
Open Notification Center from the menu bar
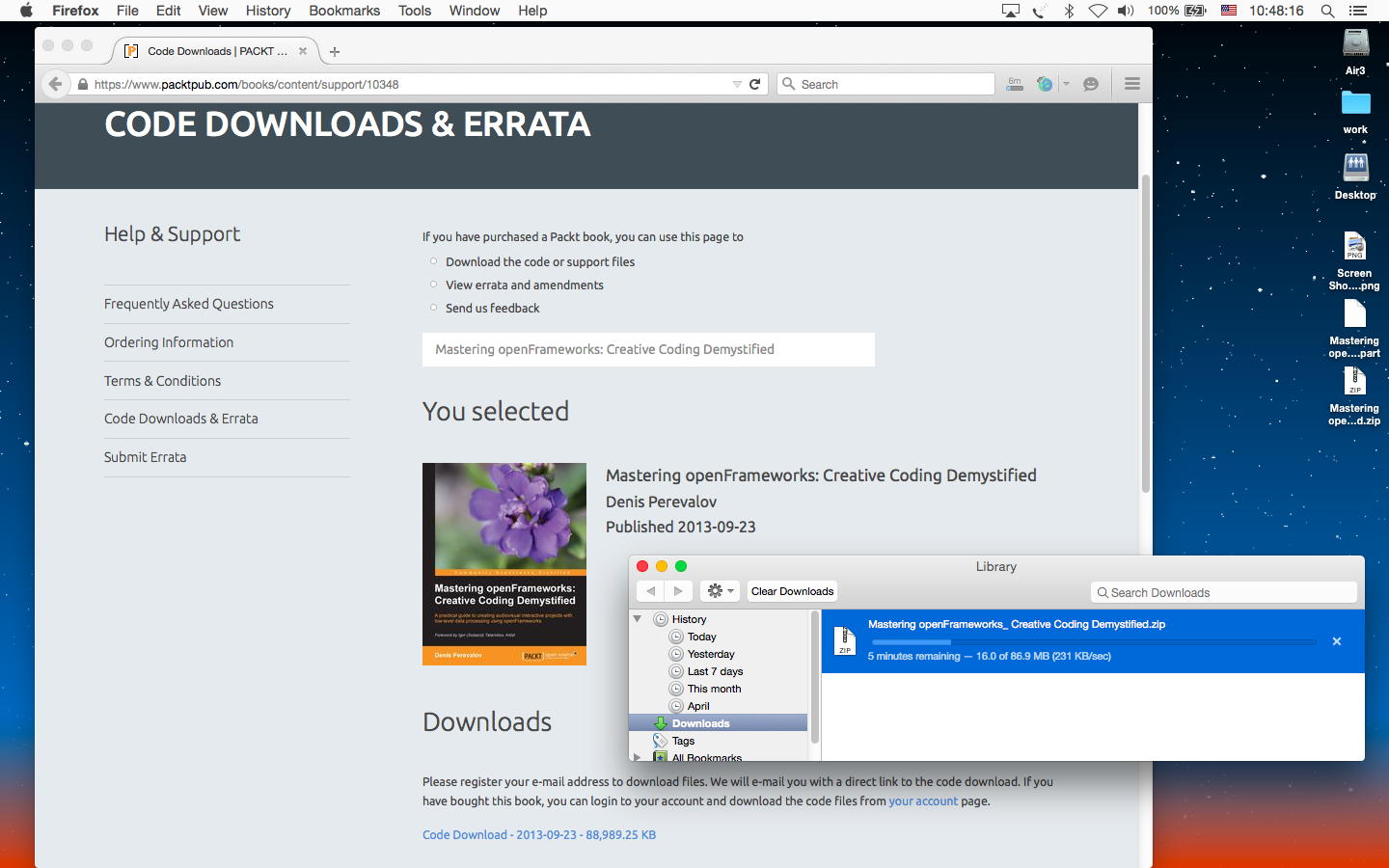[1358, 11]
